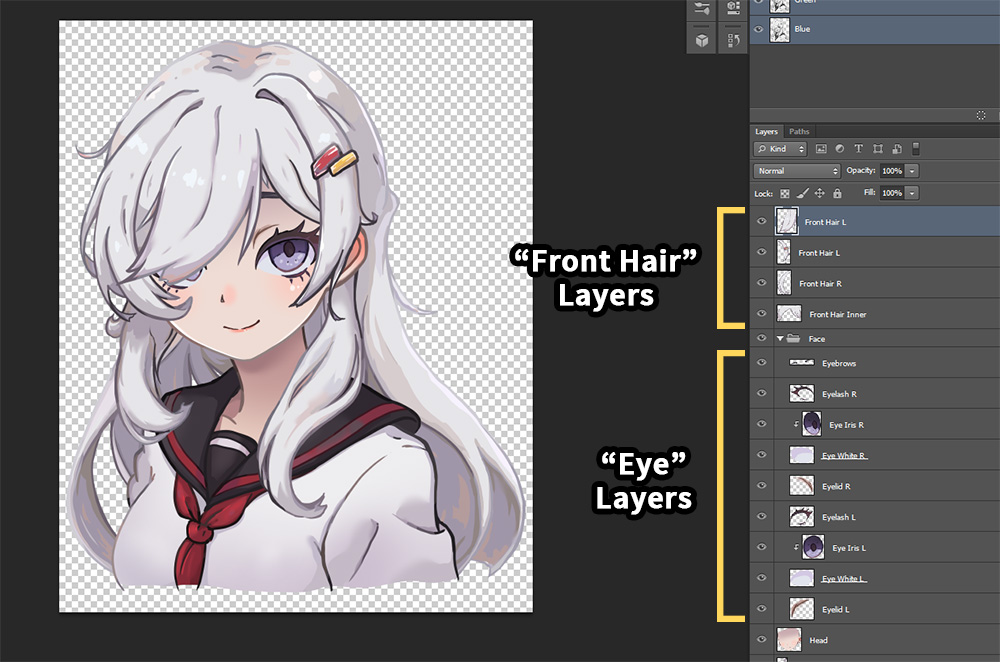1000x662 pixels.
Task: Collapse the Face group disclosure triangle
Action: [x=780, y=339]
